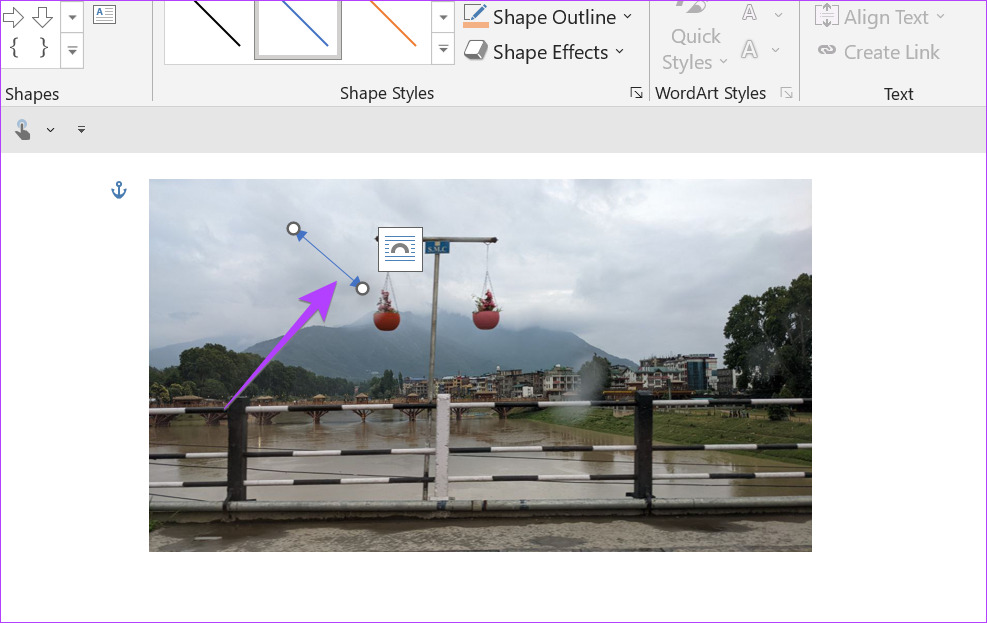The width and height of the screenshot is (987, 623).
Task: Click the Touch/Mouse Mode hand icon
Action: pyautogui.click(x=23, y=129)
